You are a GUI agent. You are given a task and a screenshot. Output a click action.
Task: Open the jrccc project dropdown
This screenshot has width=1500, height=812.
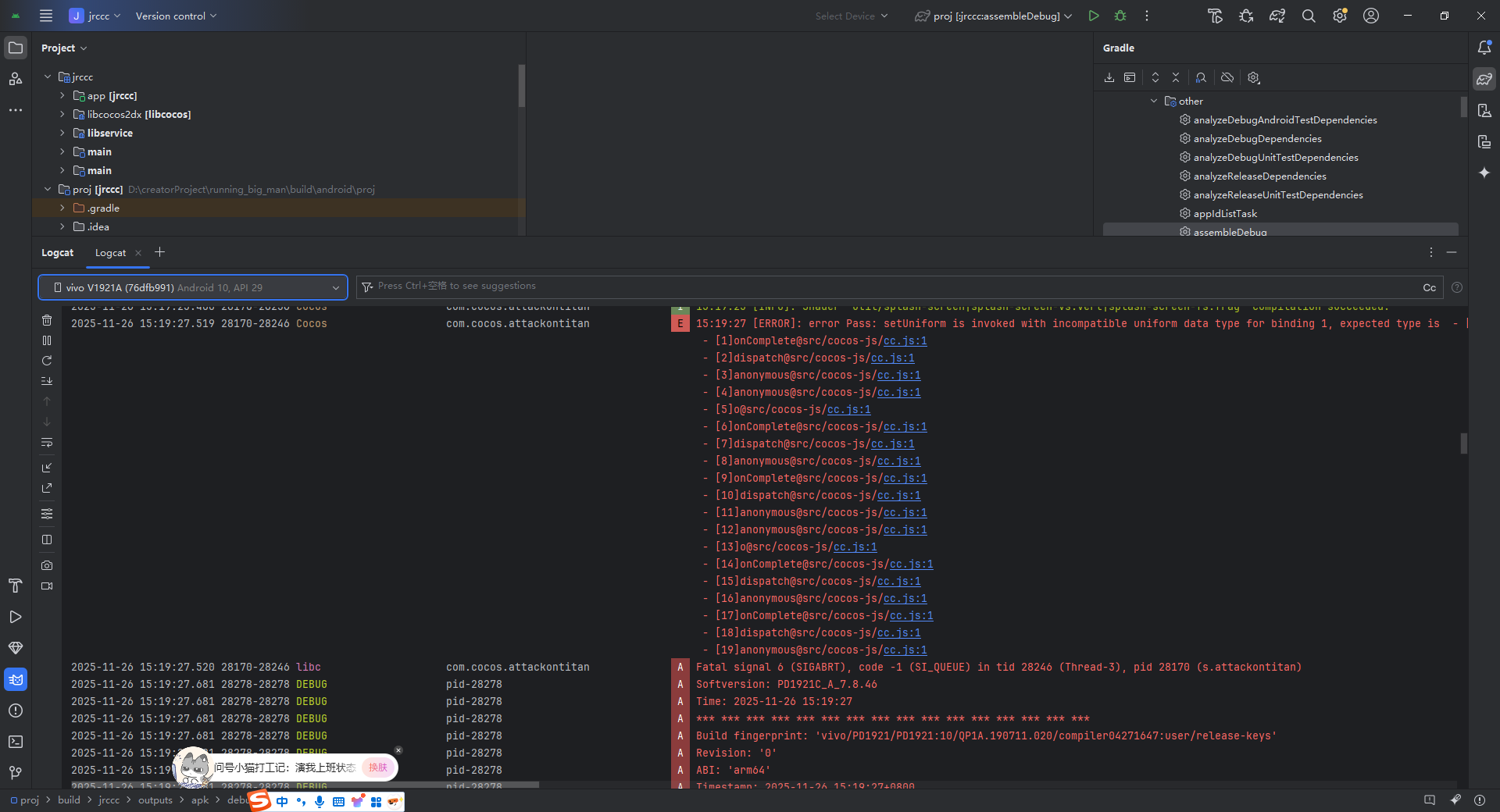95,16
